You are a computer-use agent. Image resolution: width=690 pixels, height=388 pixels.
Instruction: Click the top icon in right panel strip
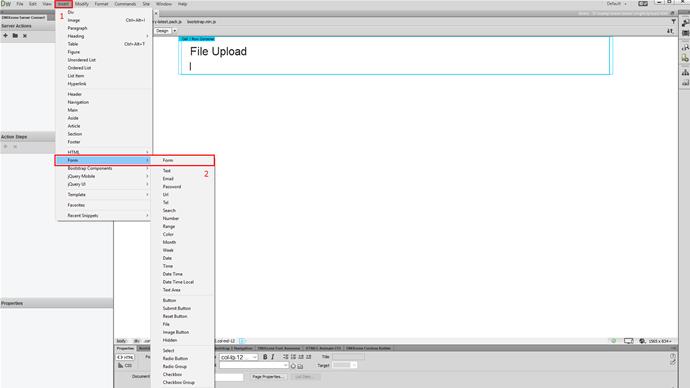(x=685, y=23)
